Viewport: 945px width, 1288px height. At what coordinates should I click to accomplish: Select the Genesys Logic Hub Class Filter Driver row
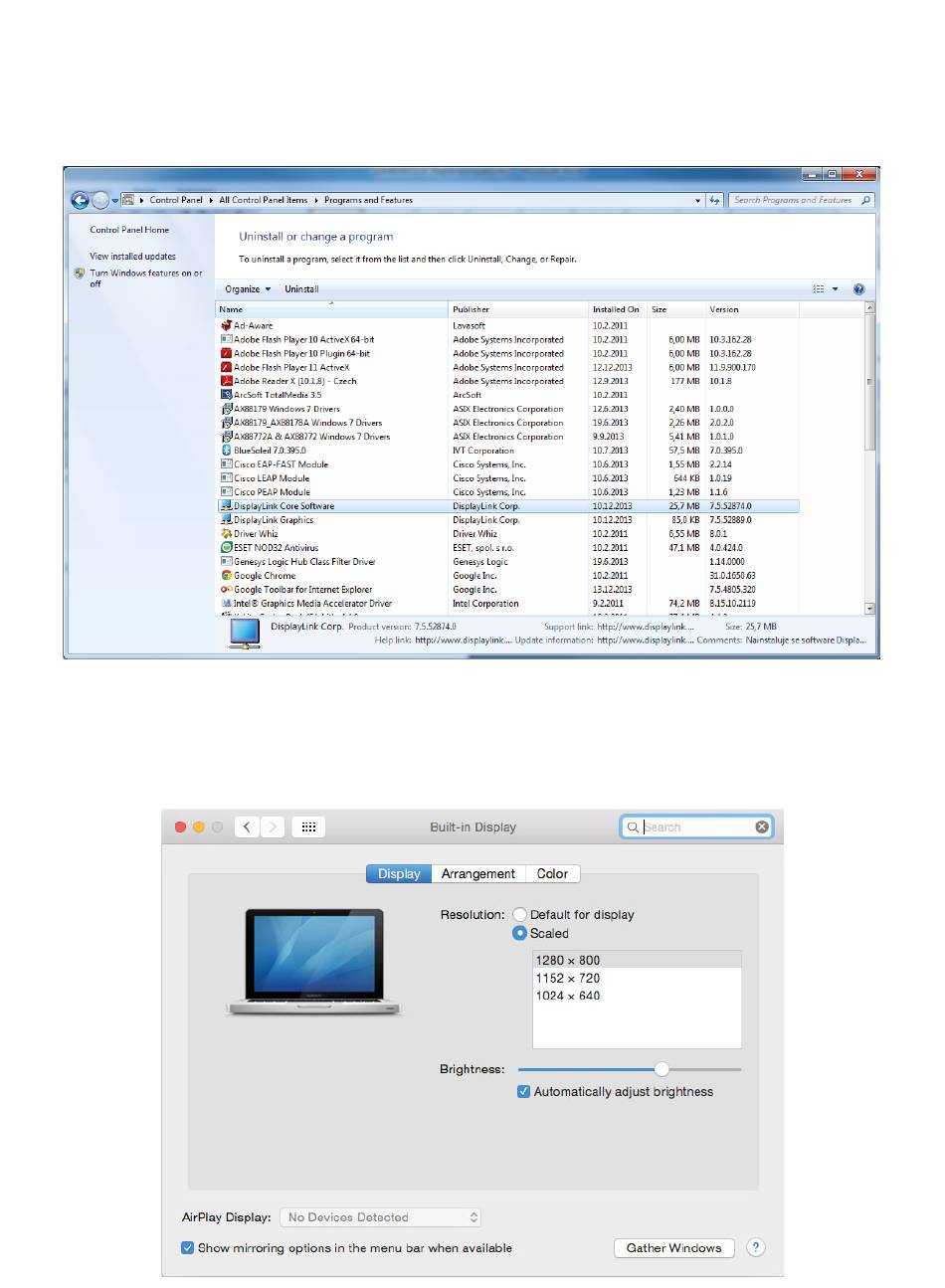tap(508, 562)
